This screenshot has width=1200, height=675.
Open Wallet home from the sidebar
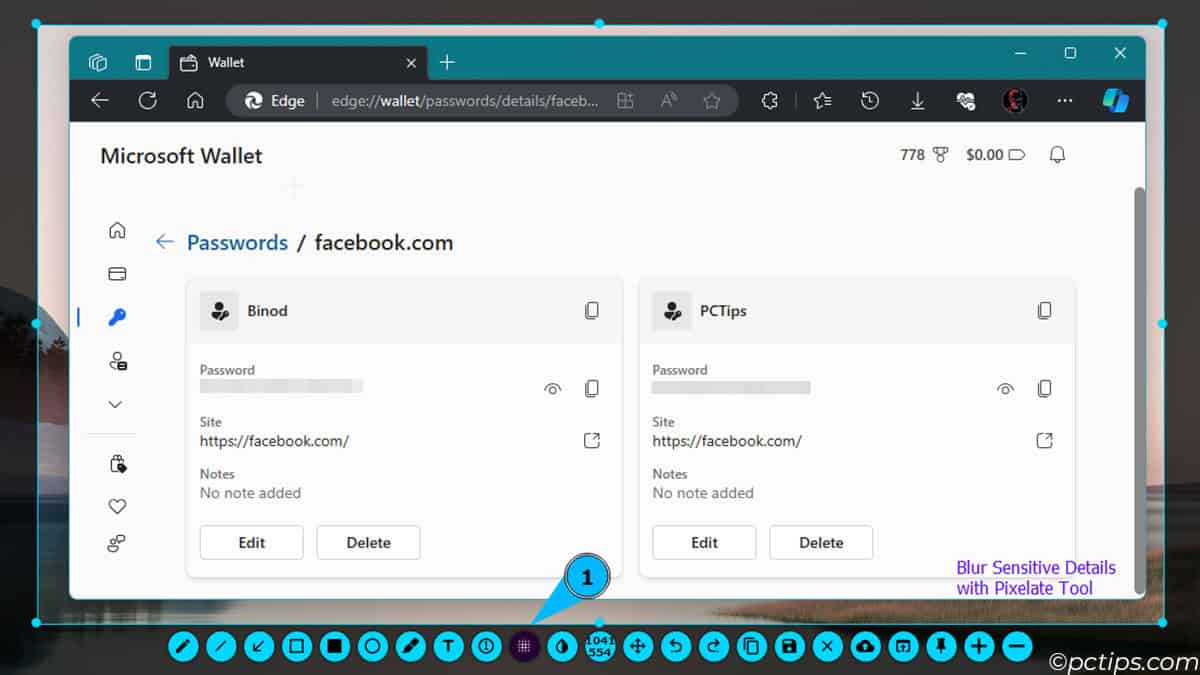click(117, 229)
